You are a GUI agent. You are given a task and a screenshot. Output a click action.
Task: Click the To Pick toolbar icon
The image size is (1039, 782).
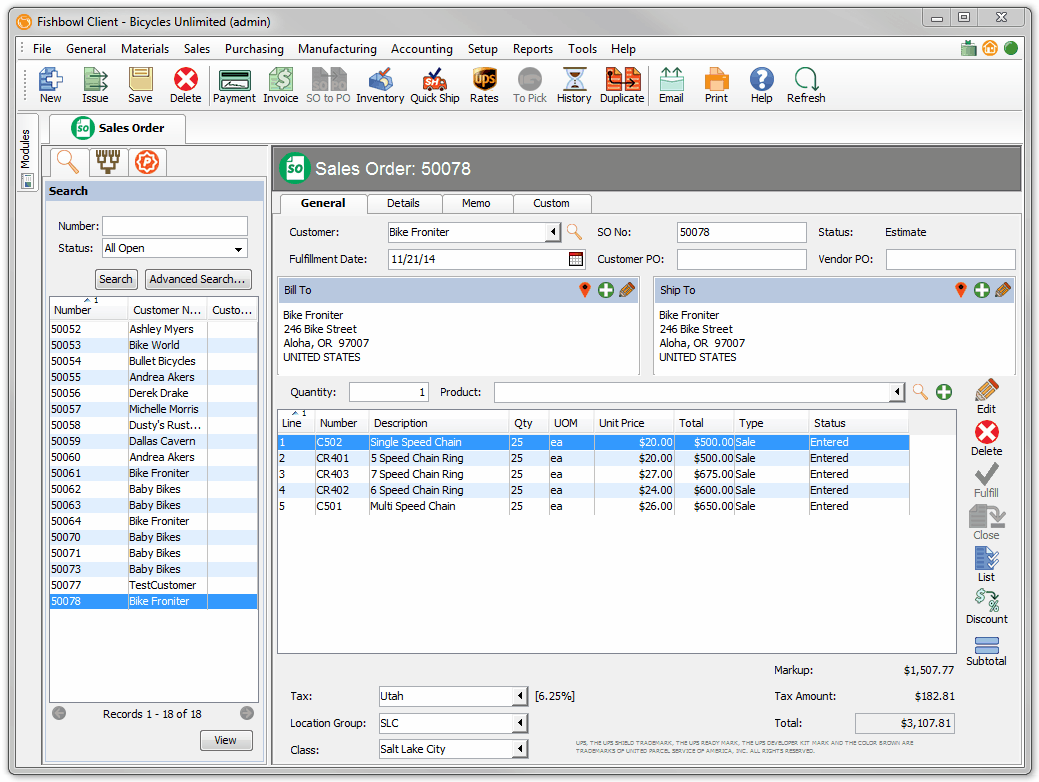[530, 85]
